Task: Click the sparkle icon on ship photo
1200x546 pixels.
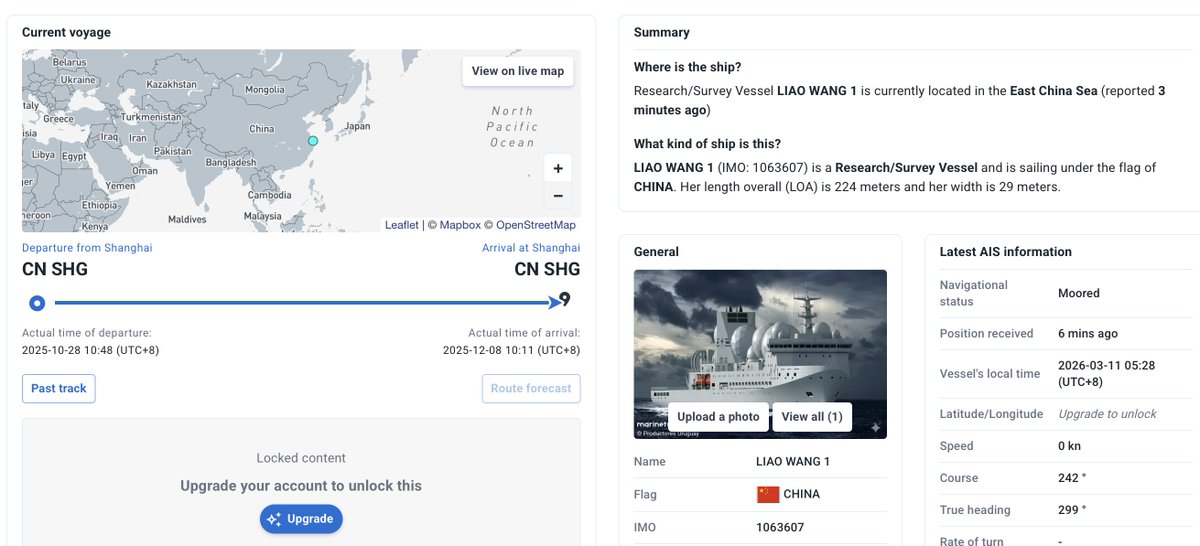Action: [875, 427]
